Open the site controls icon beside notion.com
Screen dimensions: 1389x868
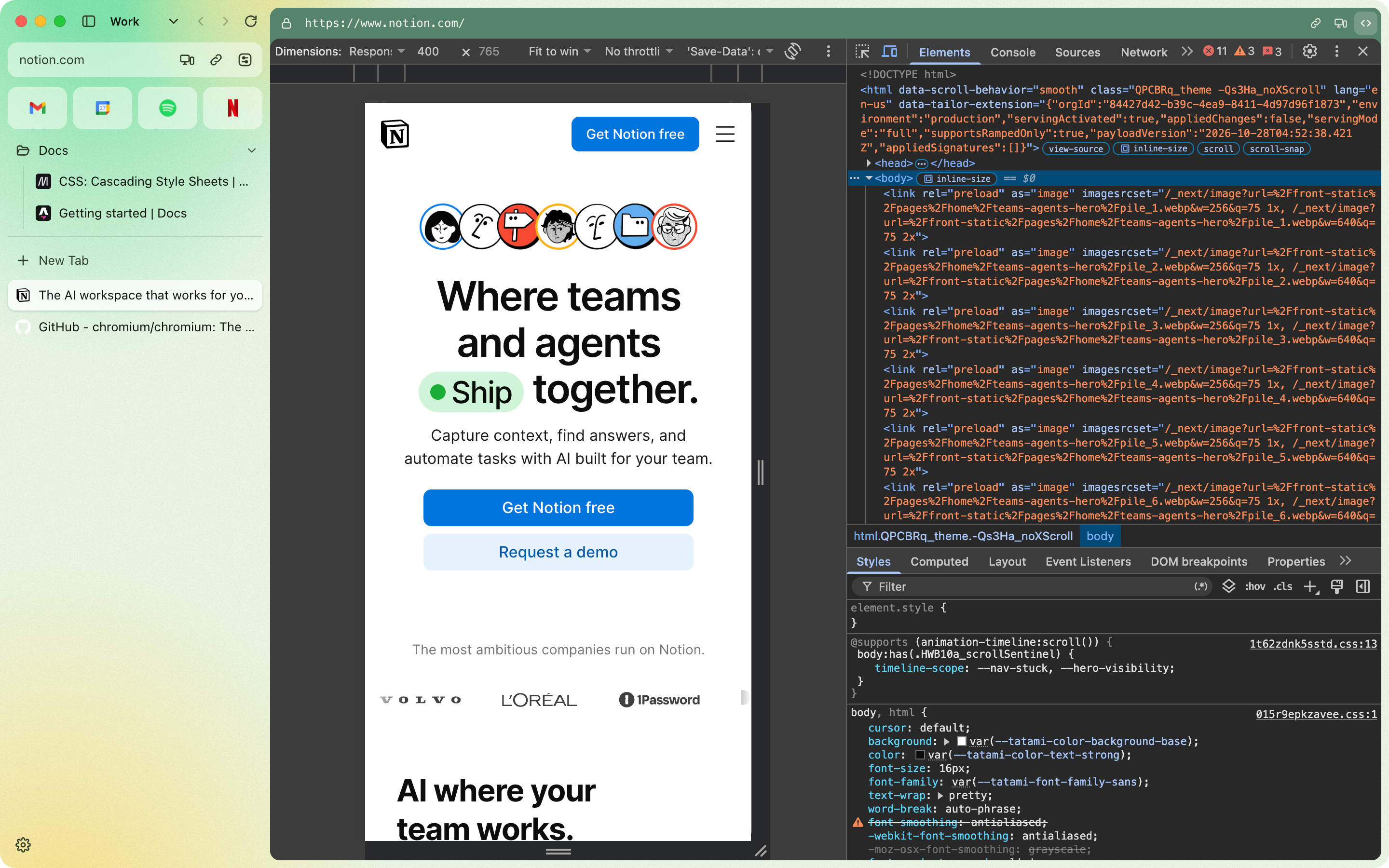(245, 60)
